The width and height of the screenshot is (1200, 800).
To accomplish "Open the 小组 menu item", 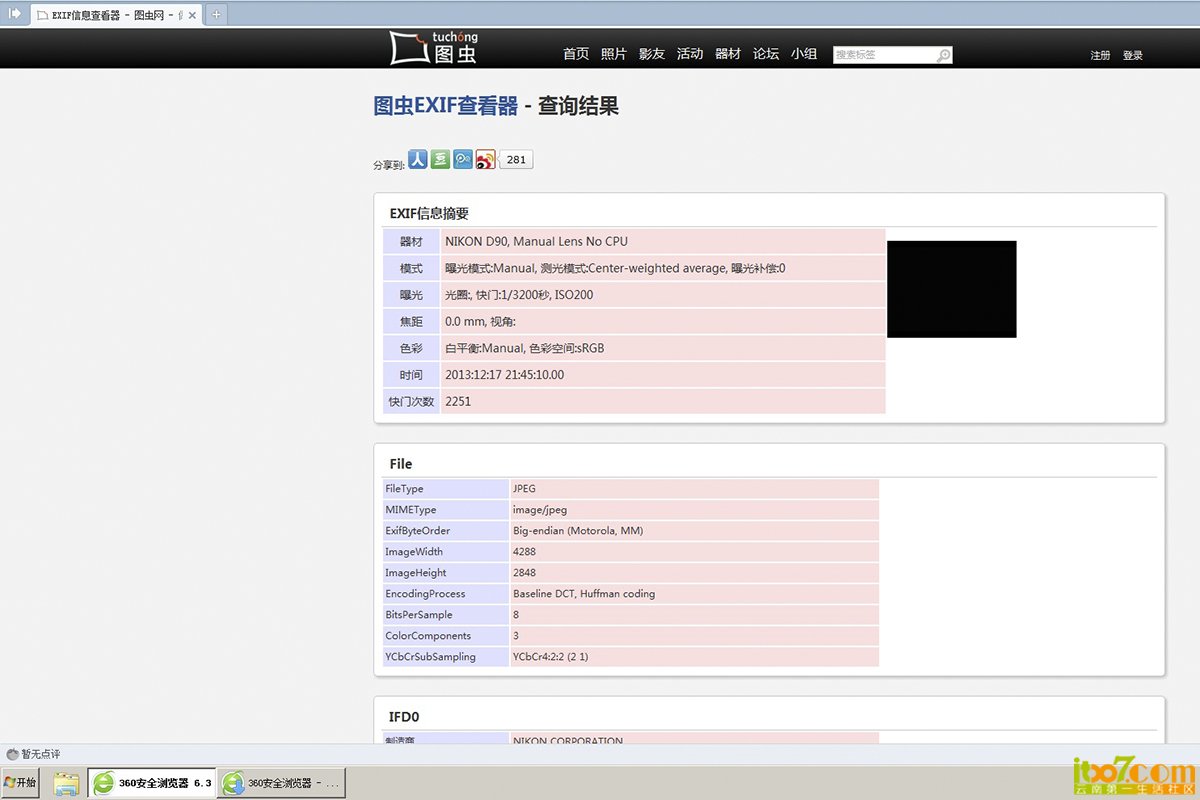I will coord(804,54).
